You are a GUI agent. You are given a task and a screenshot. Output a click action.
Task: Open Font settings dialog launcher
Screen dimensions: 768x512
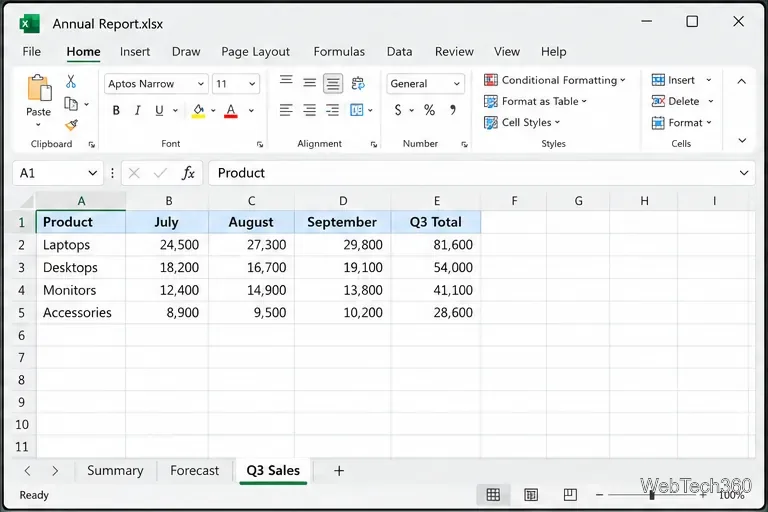click(x=260, y=145)
